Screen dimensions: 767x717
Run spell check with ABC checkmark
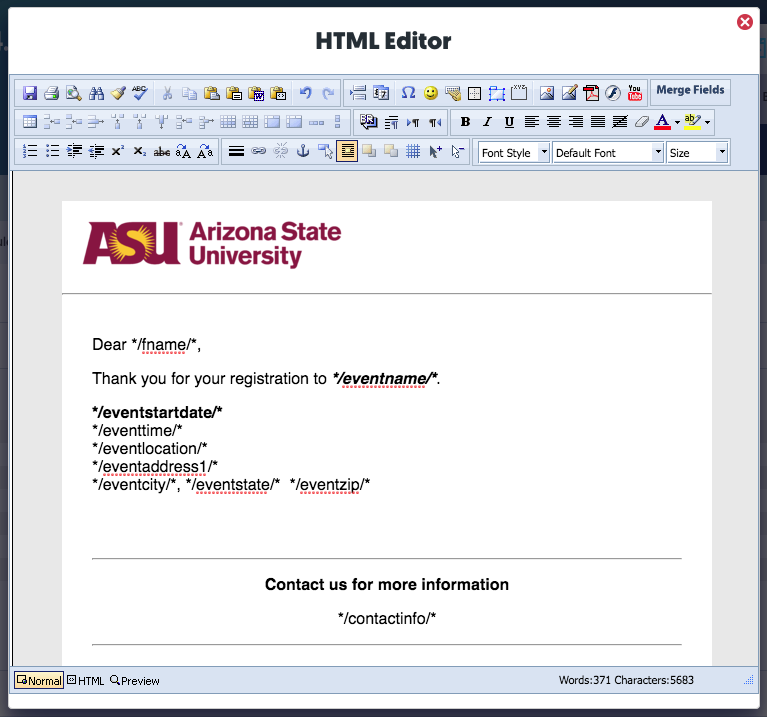(140, 93)
